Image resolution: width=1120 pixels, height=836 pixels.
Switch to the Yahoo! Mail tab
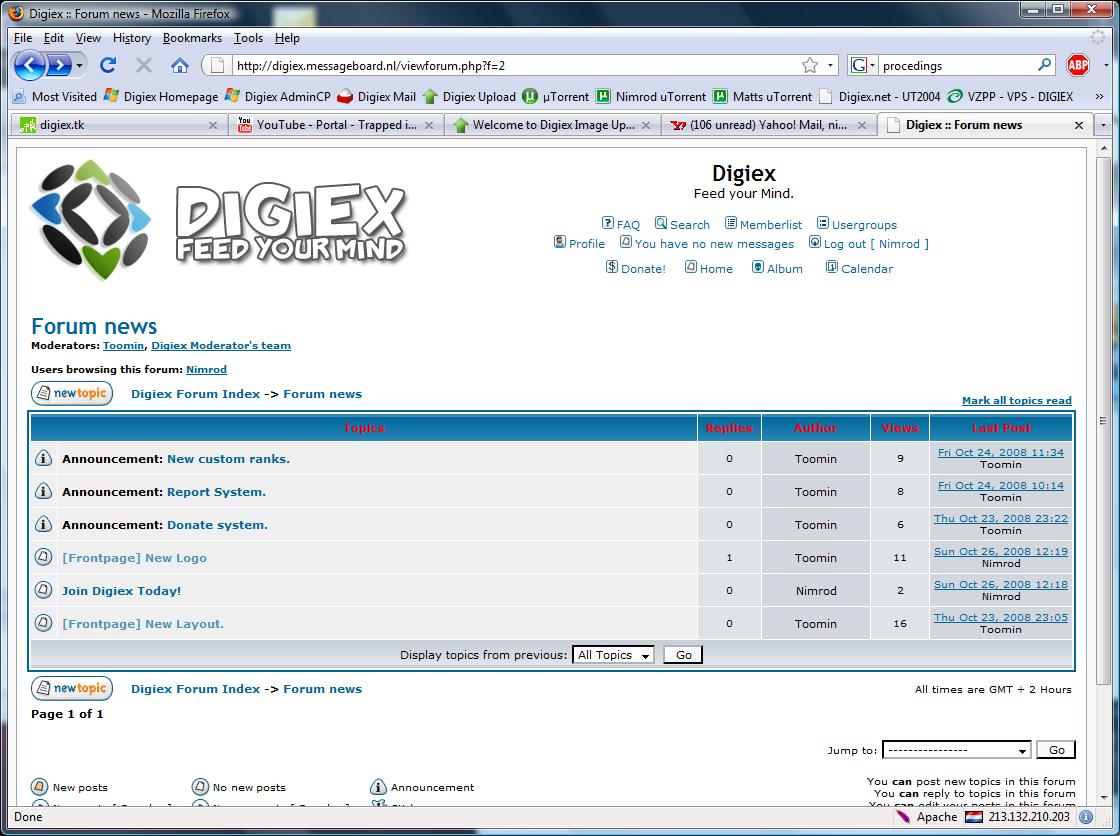[x=768, y=125]
